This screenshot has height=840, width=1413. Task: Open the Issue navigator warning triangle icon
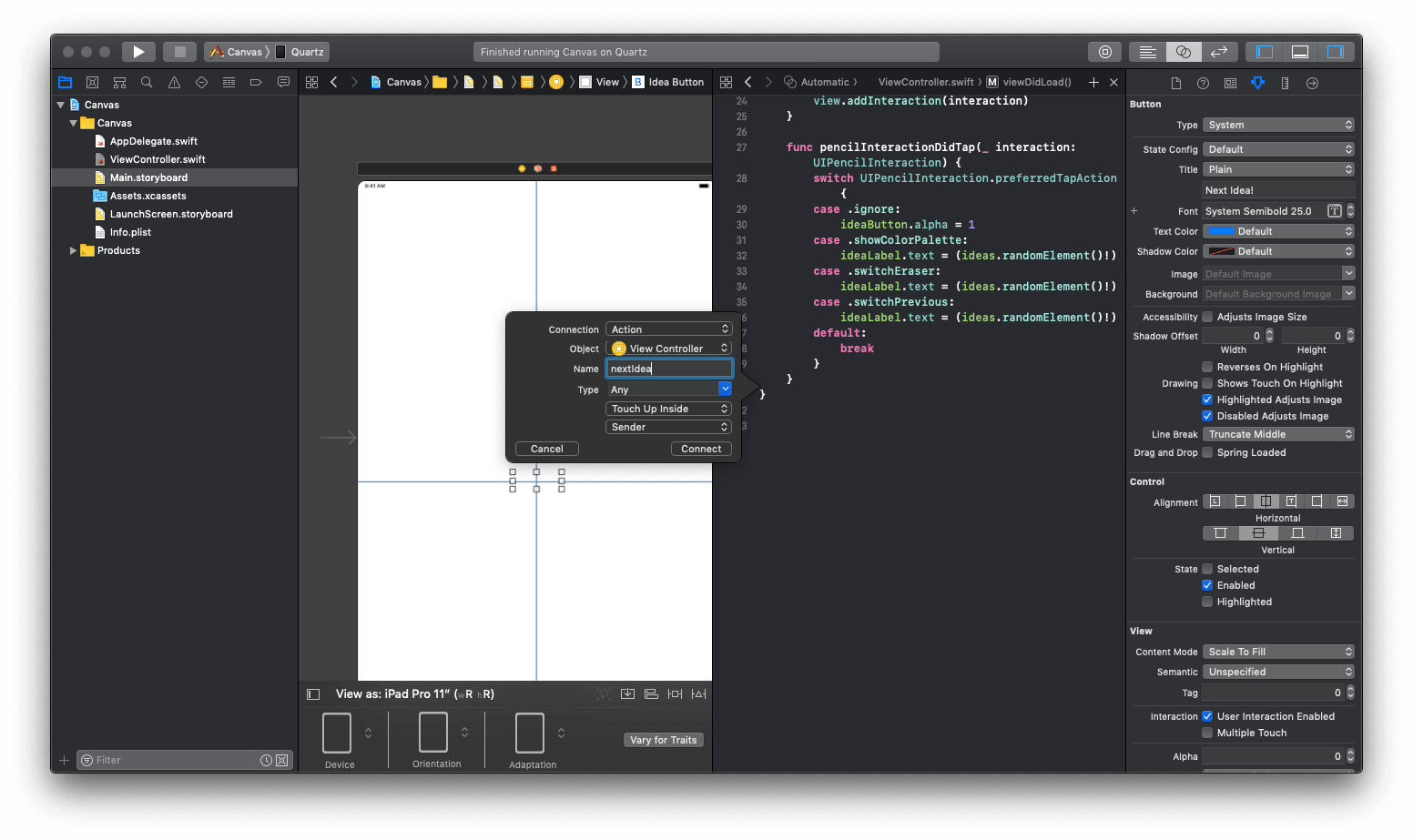click(174, 83)
